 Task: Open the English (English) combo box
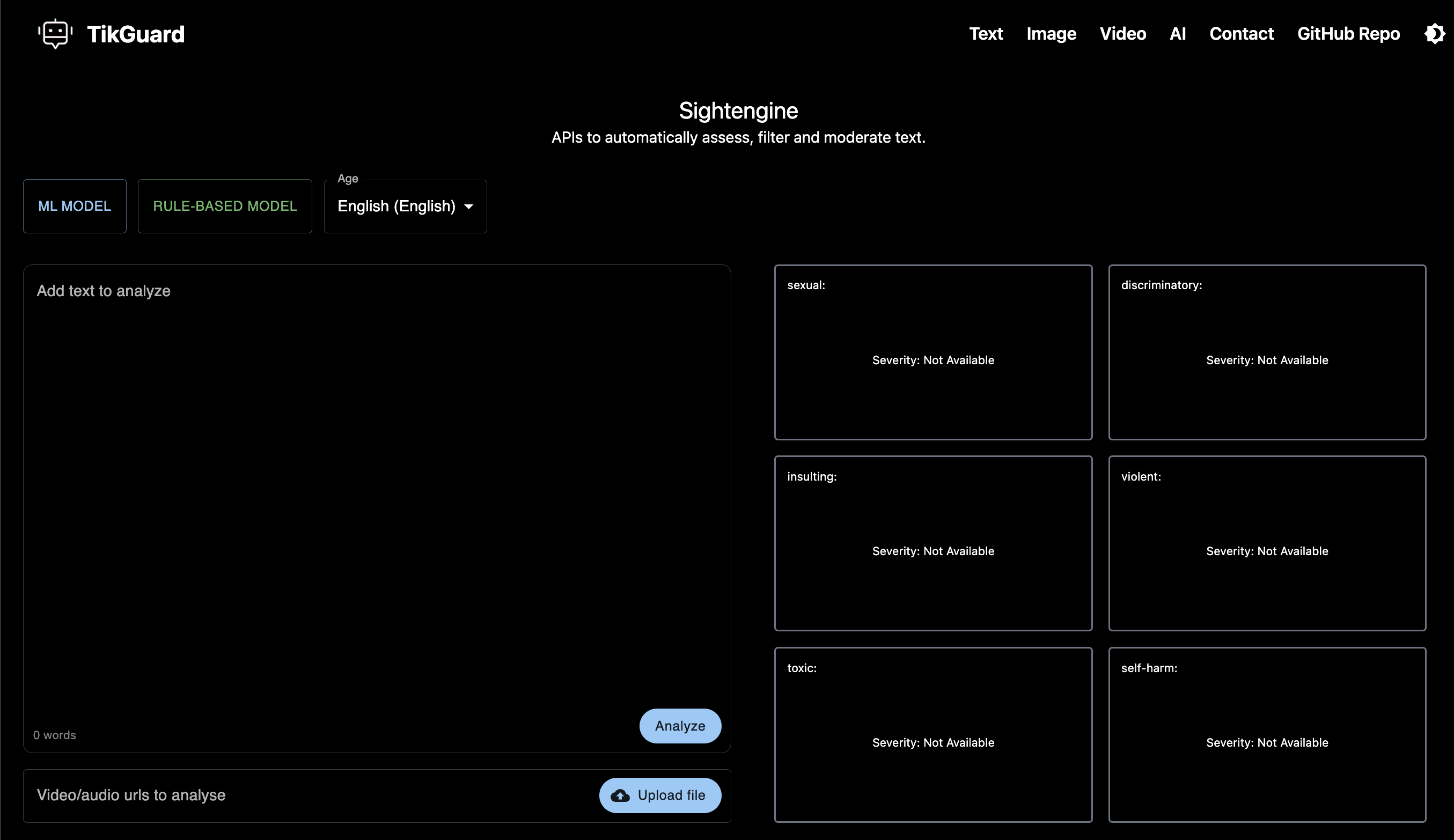click(x=397, y=207)
